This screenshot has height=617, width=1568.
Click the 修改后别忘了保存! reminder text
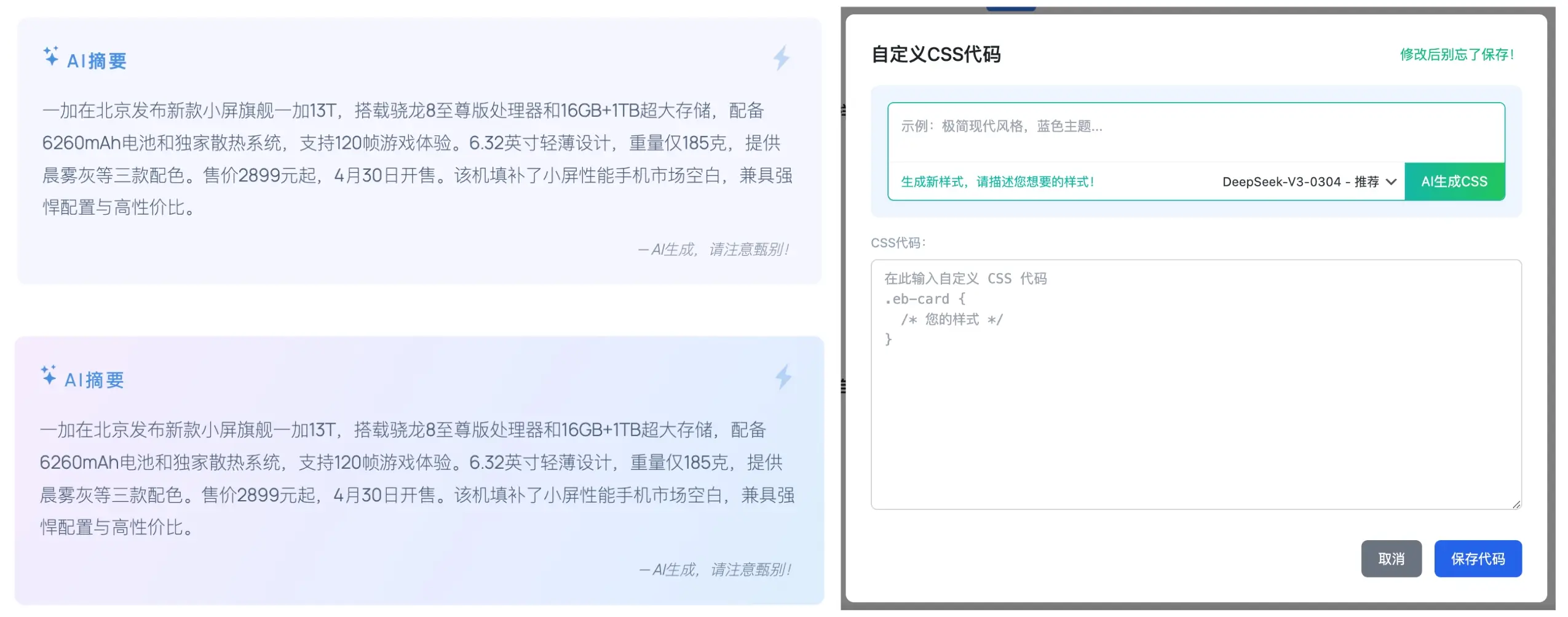[x=1456, y=54]
